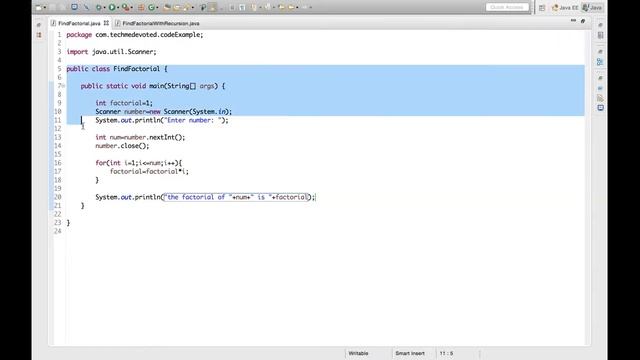Expand the New Java Class dropdown arrow
The image size is (640, 360).
pyautogui.click(x=158, y=7)
